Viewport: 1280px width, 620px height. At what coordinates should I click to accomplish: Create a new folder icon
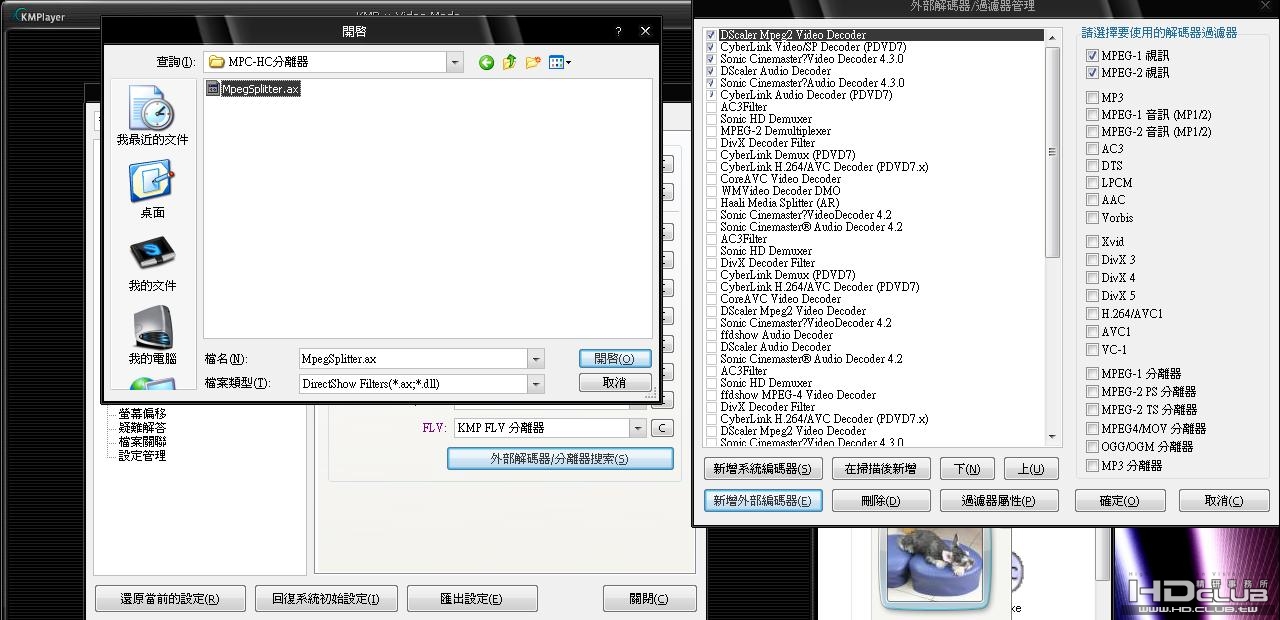coord(533,62)
